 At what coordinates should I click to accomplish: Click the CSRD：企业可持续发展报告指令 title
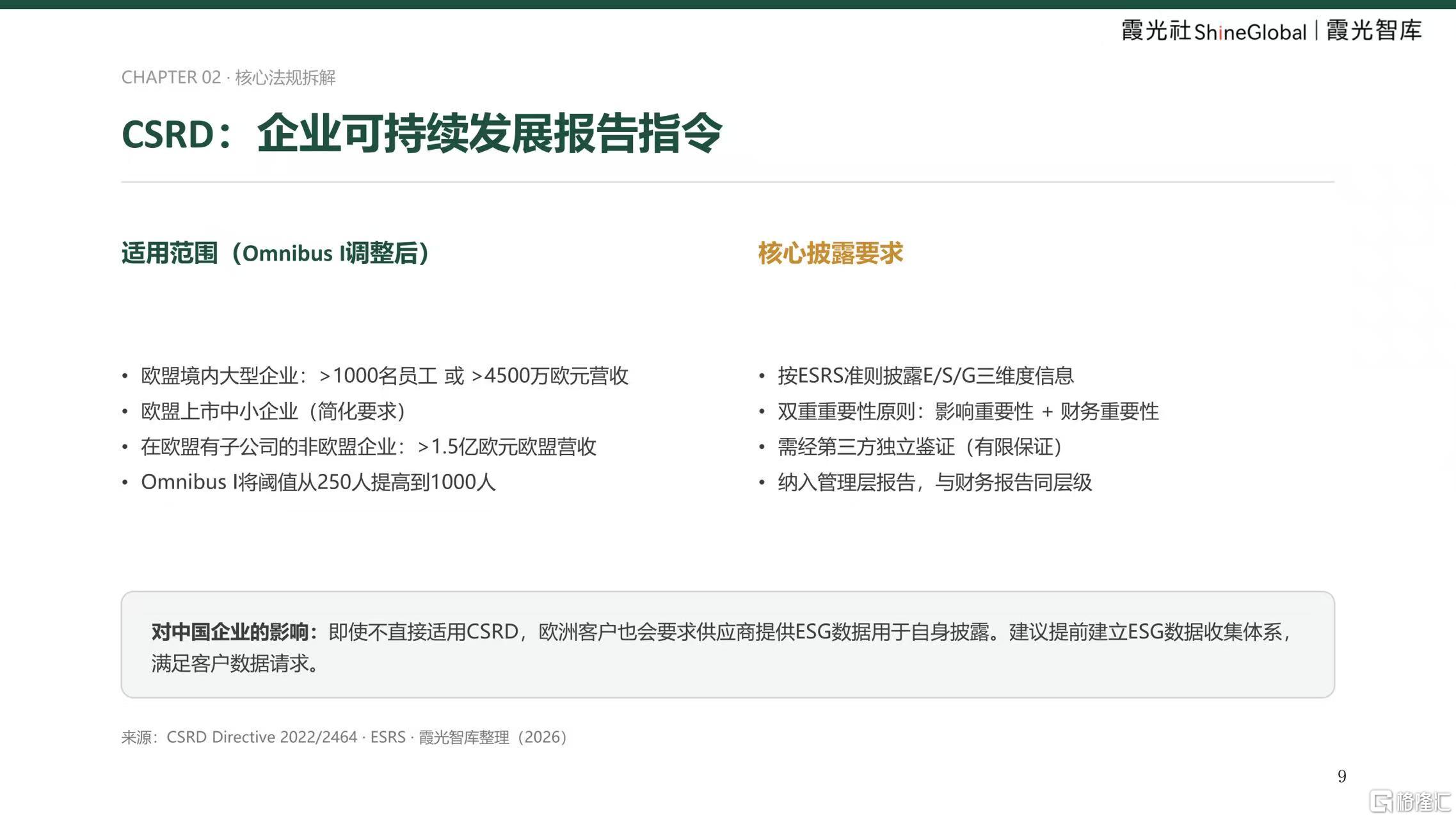coord(422,133)
